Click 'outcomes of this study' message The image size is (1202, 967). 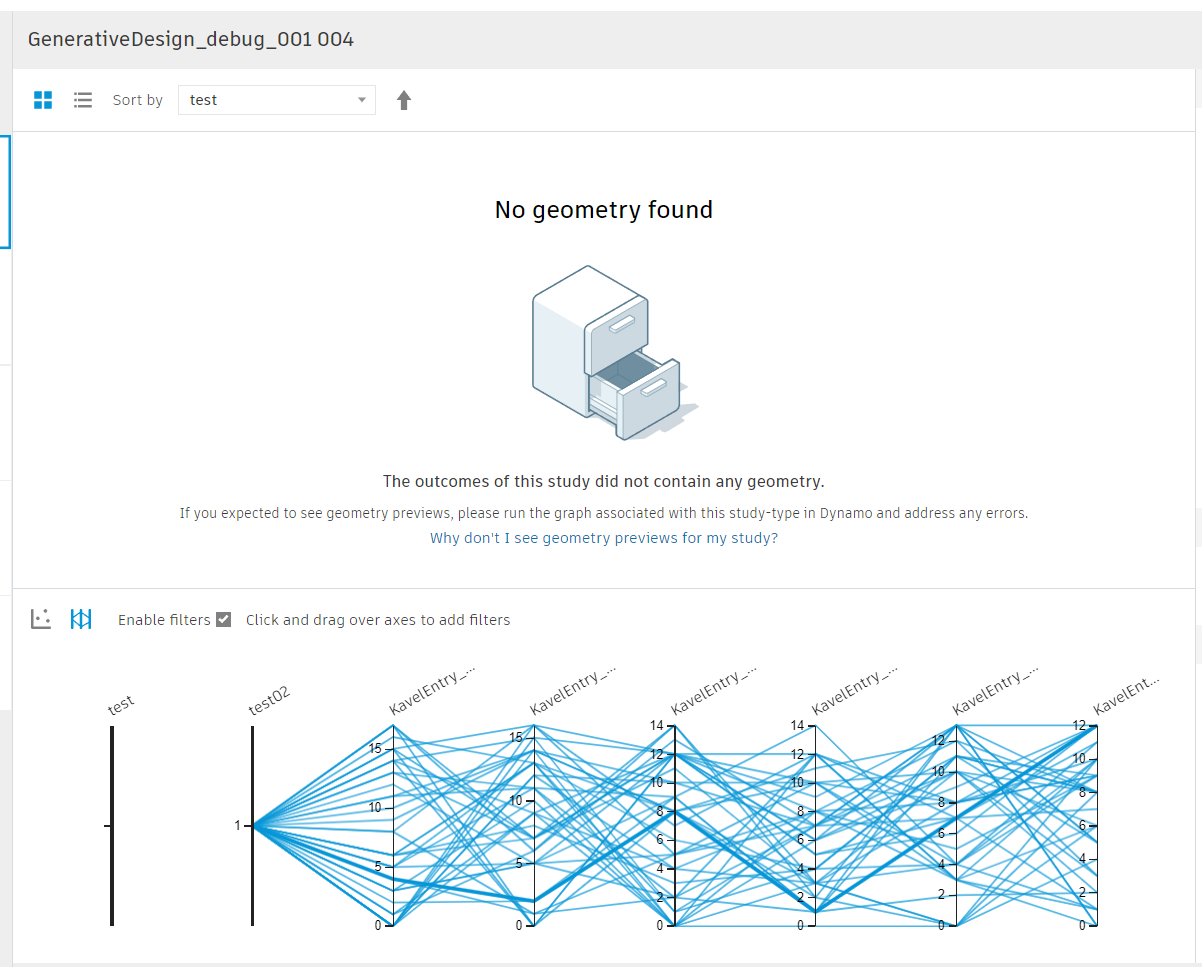[x=604, y=481]
